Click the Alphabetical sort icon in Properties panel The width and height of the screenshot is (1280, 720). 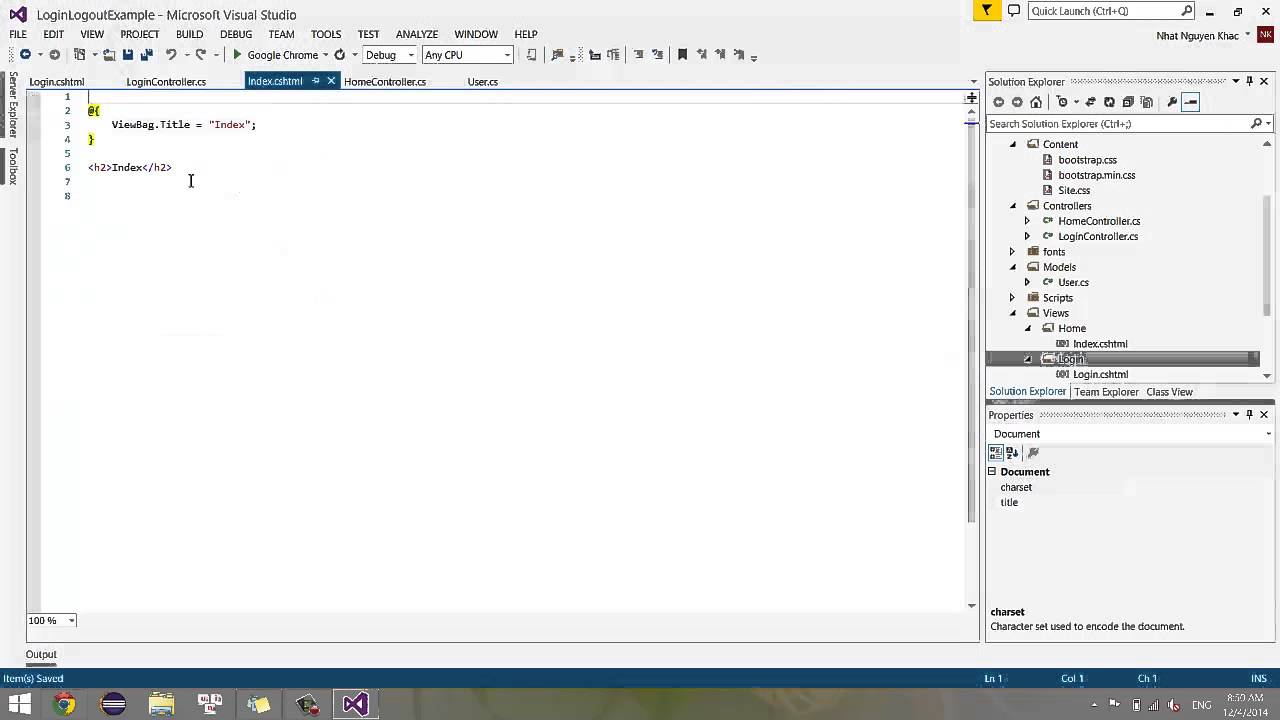coord(1012,453)
